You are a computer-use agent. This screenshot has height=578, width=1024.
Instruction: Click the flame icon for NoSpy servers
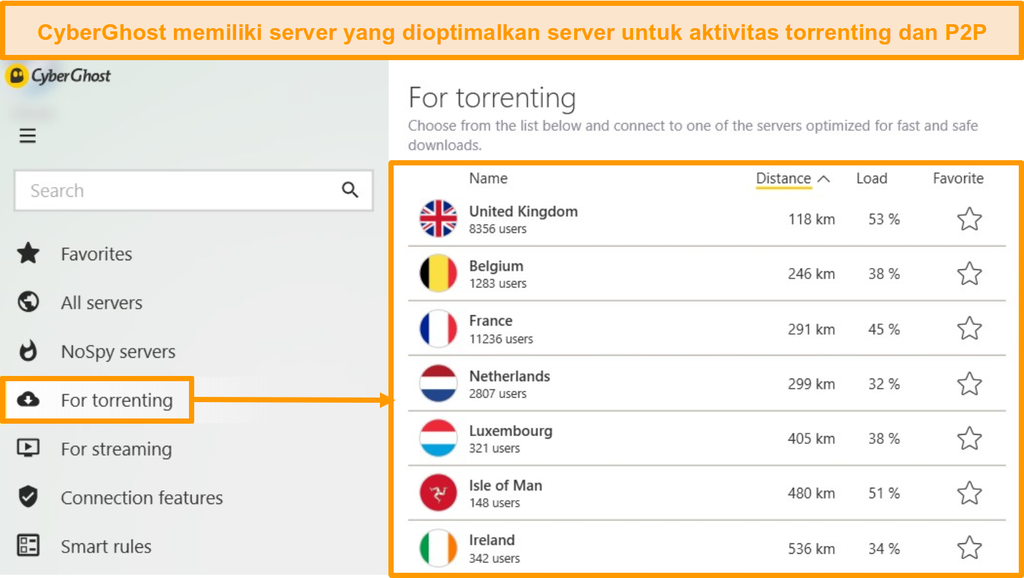coord(28,351)
